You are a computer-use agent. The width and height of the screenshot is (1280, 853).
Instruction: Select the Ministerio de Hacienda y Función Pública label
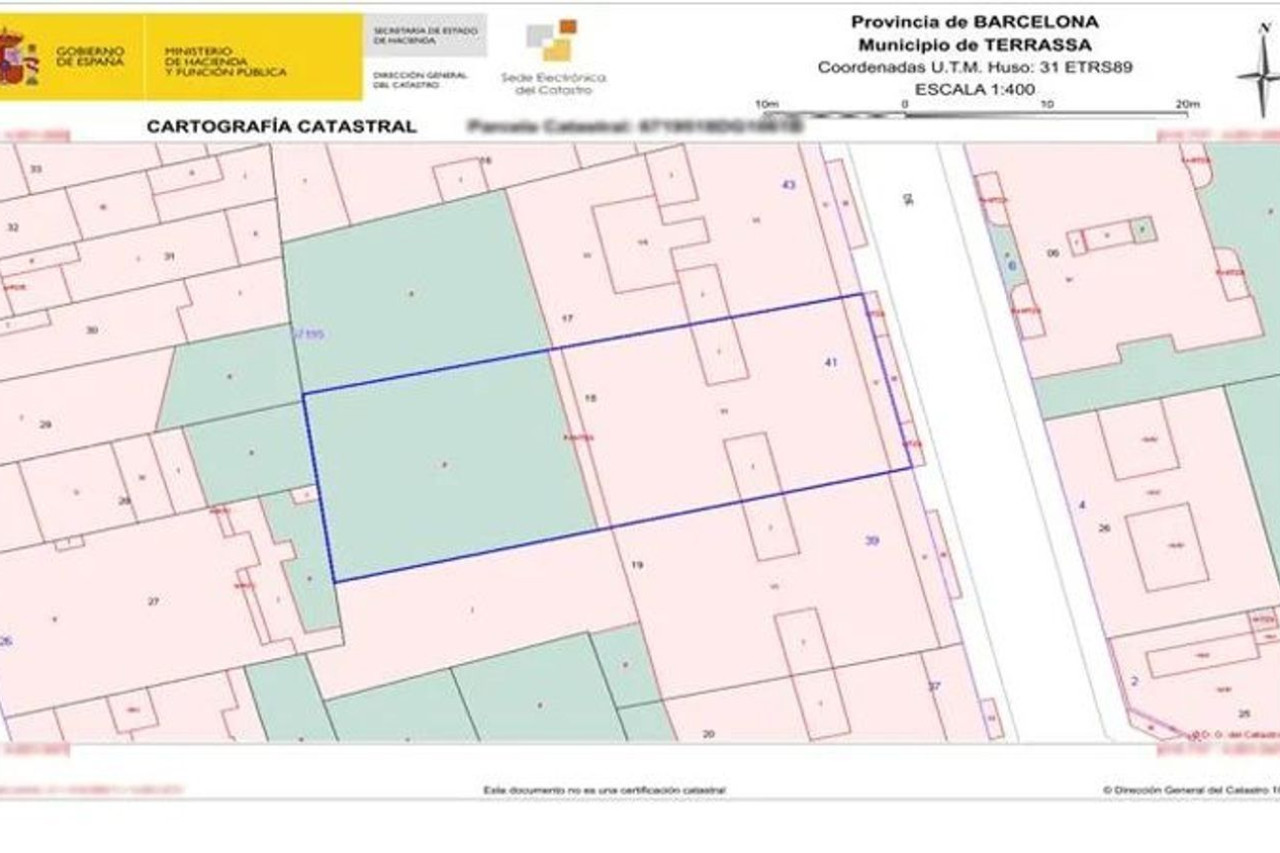(x=225, y=61)
